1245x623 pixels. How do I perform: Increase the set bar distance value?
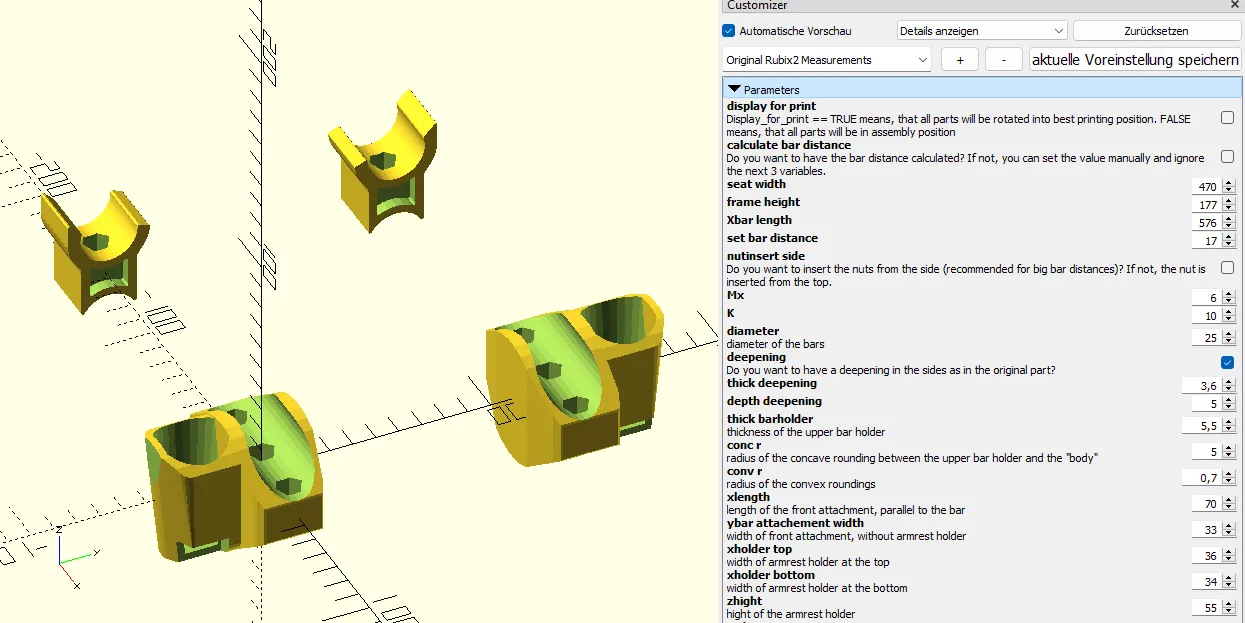click(1229, 238)
